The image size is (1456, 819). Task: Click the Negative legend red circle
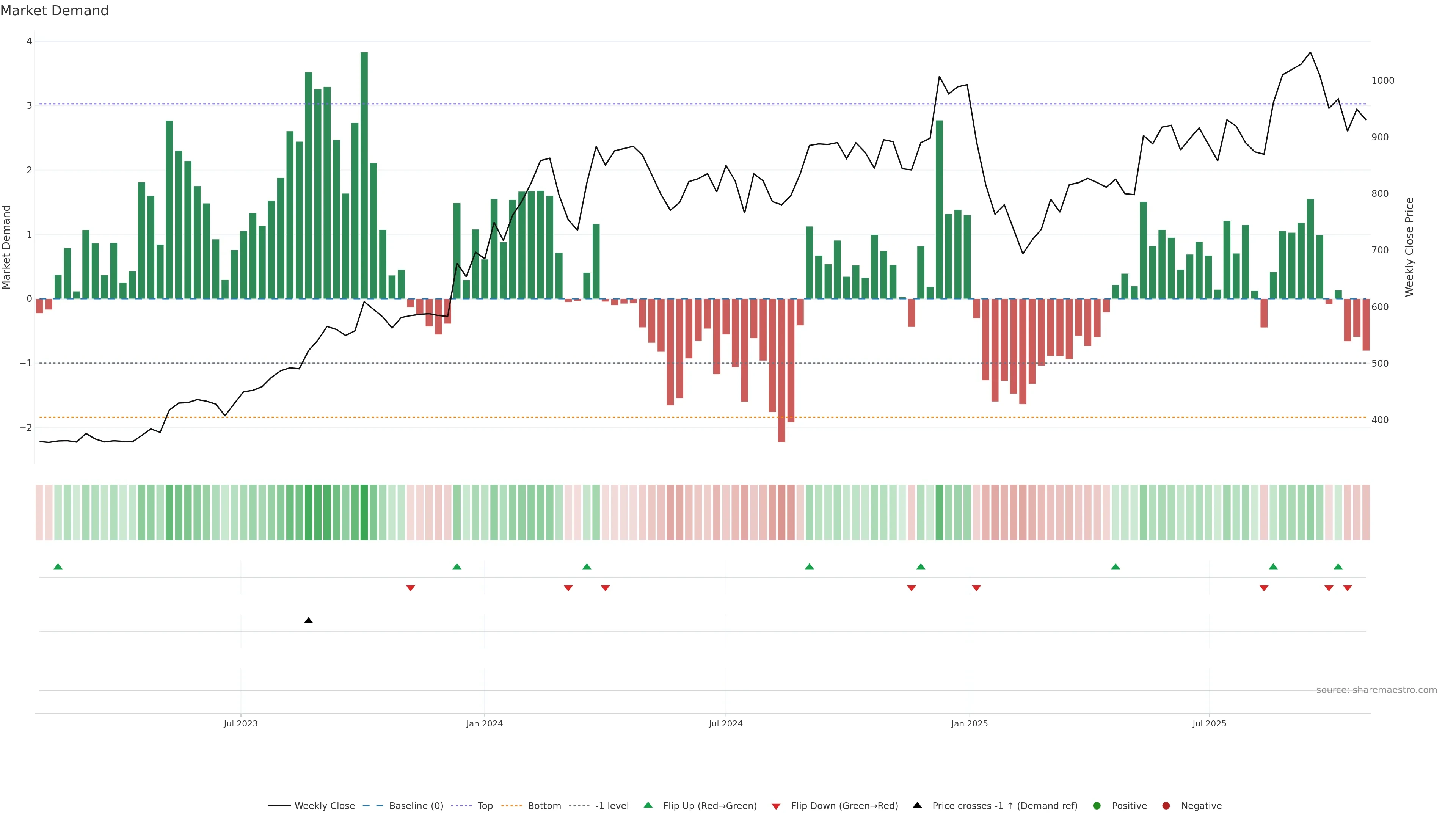click(1166, 806)
